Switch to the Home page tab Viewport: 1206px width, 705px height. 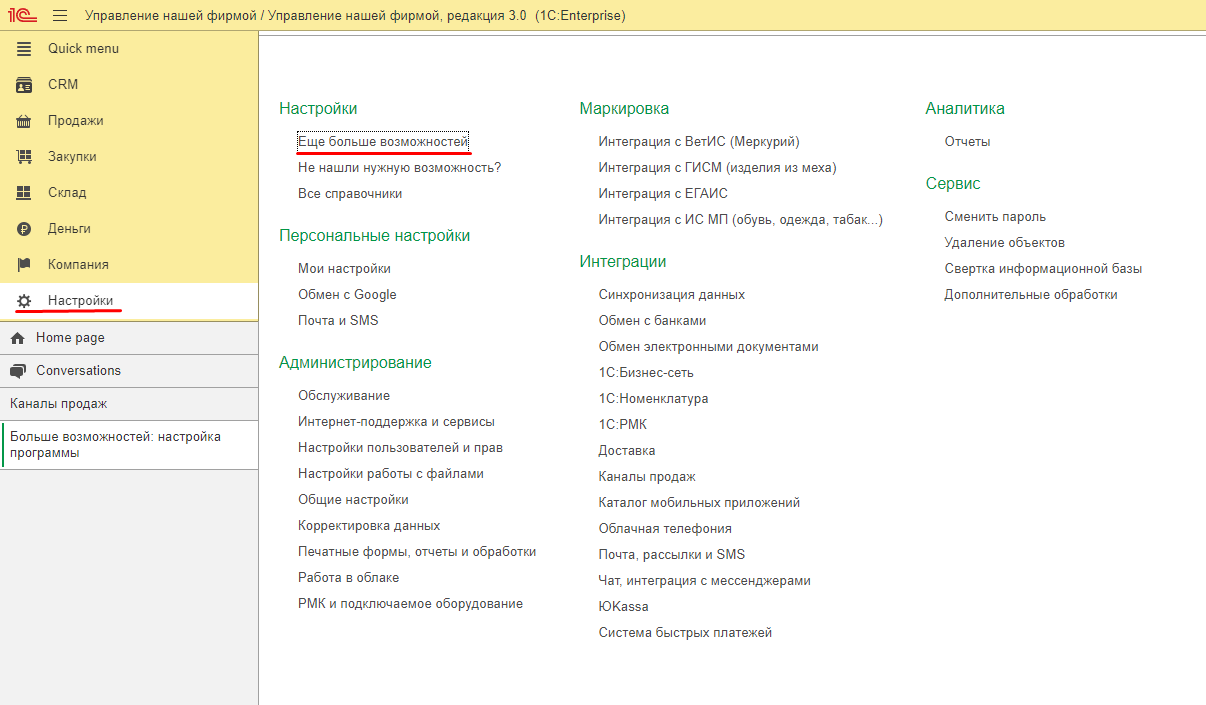(x=129, y=338)
